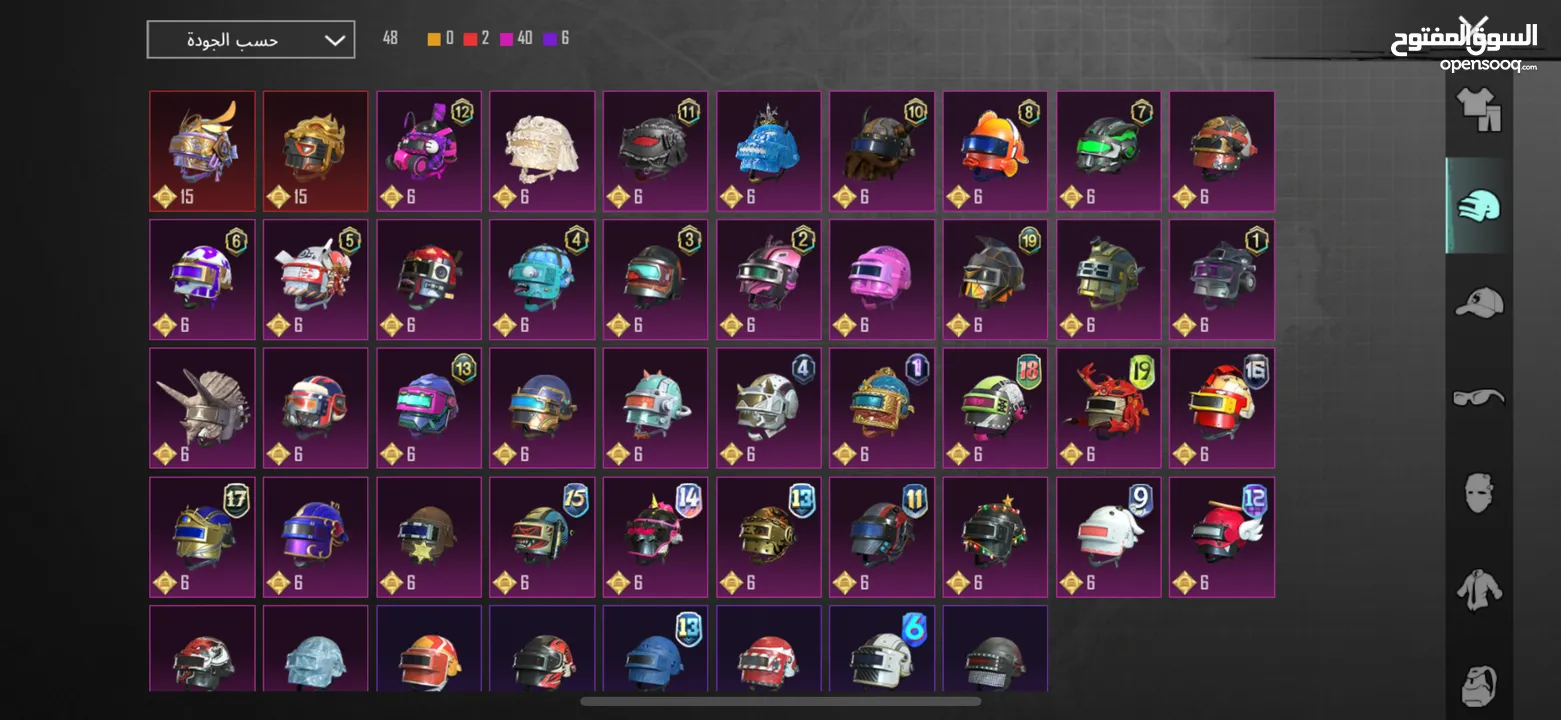Viewport: 1561px width, 720px height.
Task: Select the orange clownfish helmet level 8
Action: coord(995,152)
